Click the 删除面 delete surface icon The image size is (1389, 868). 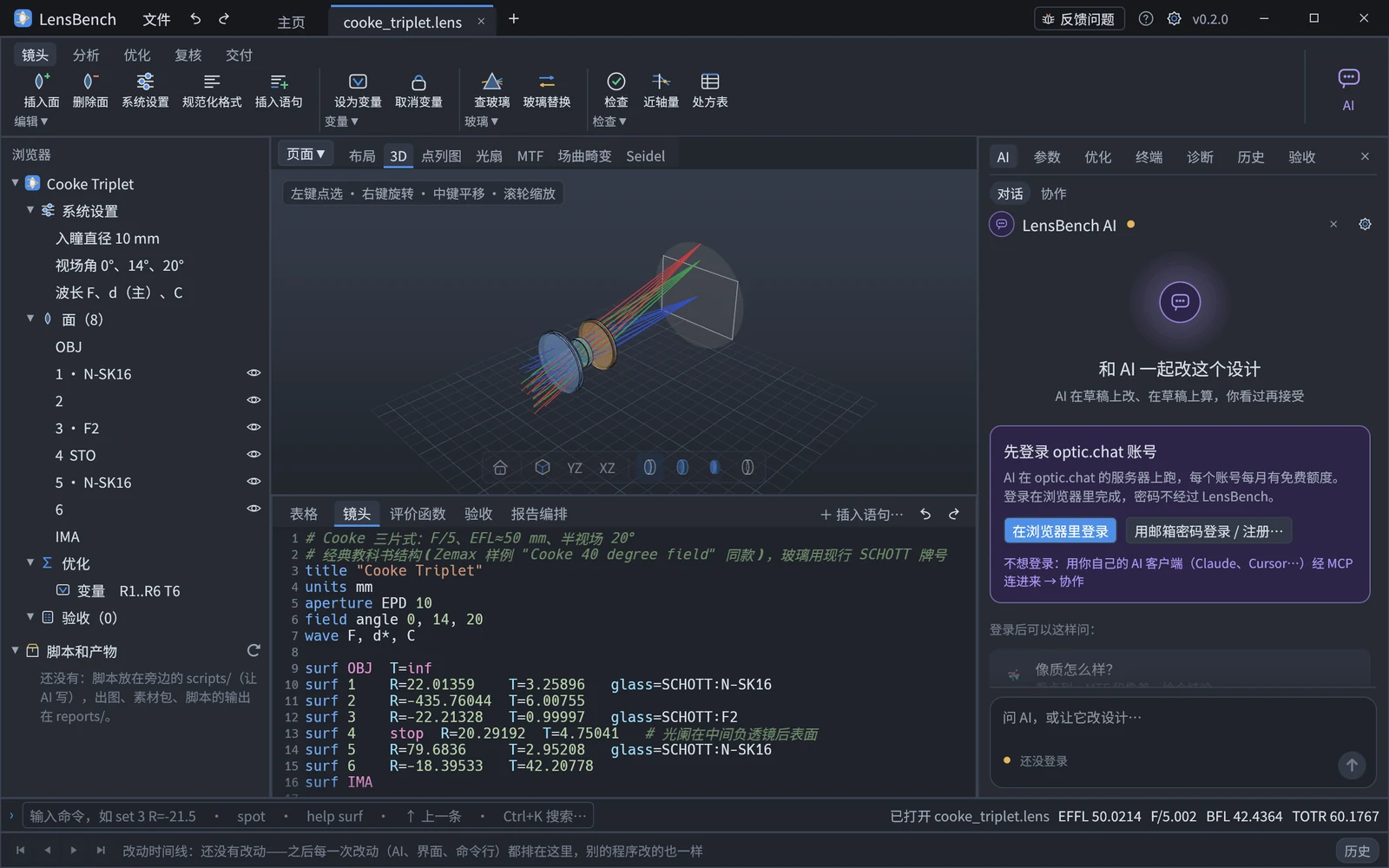tap(89, 82)
